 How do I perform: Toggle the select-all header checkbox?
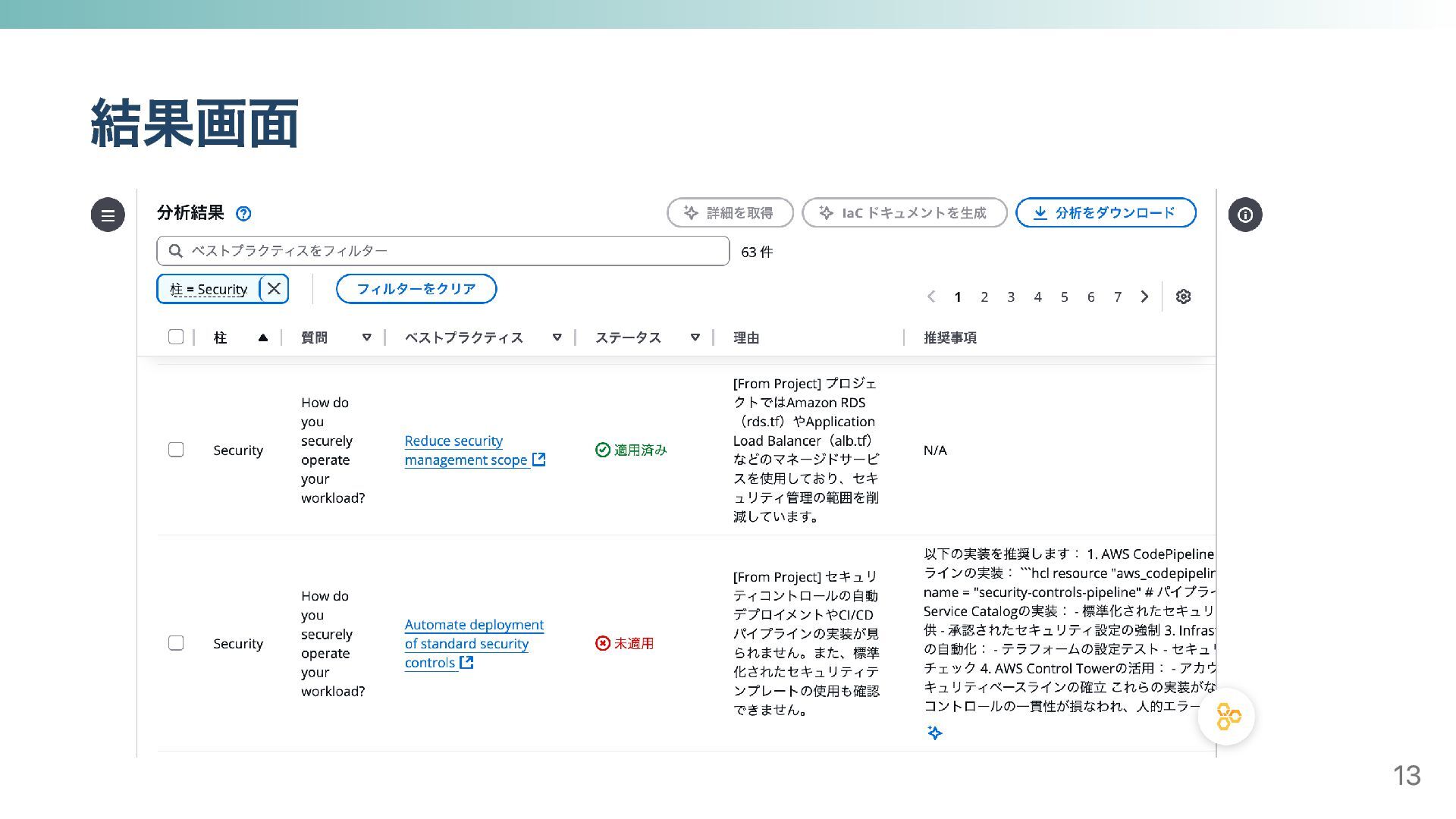176,337
